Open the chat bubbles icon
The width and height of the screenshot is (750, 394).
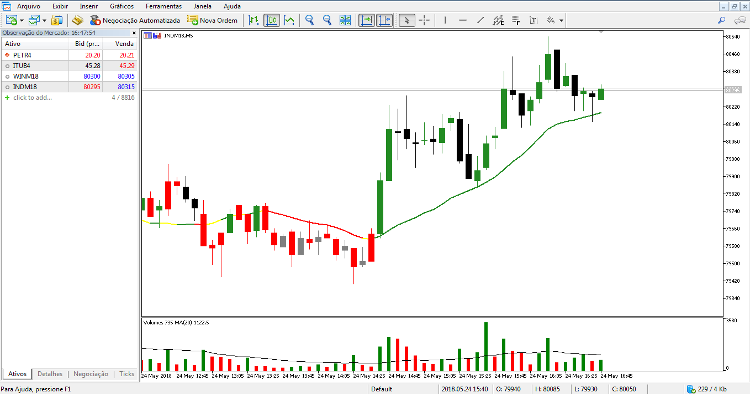(740, 20)
